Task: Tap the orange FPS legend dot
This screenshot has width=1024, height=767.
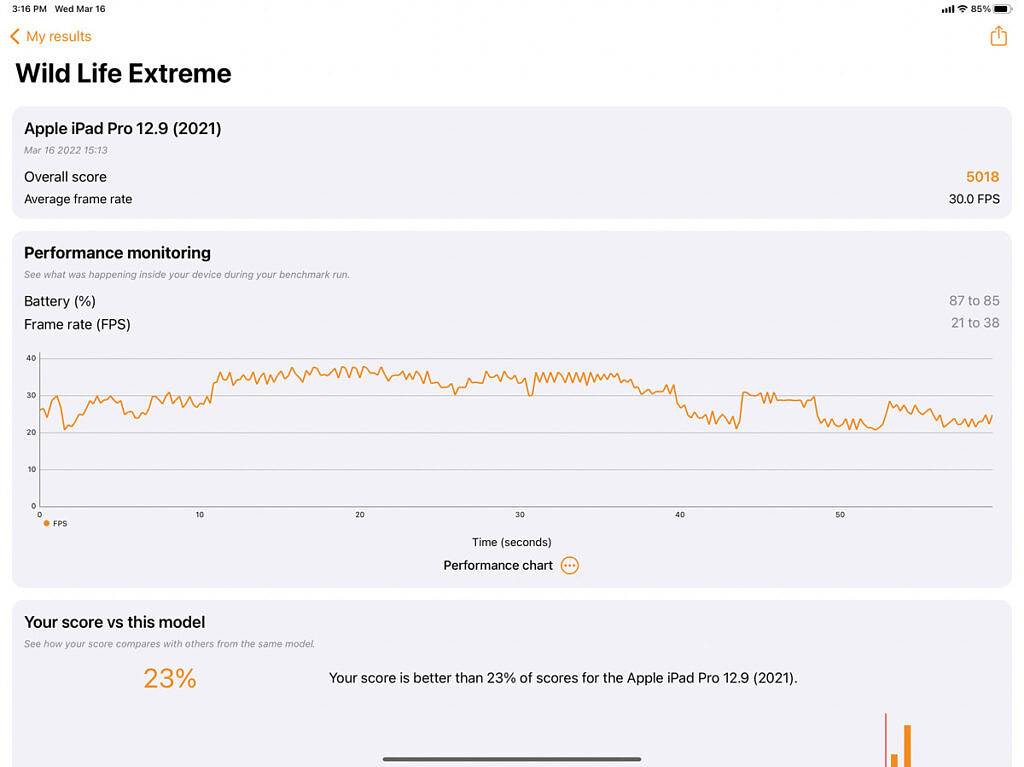Action: coord(46,523)
